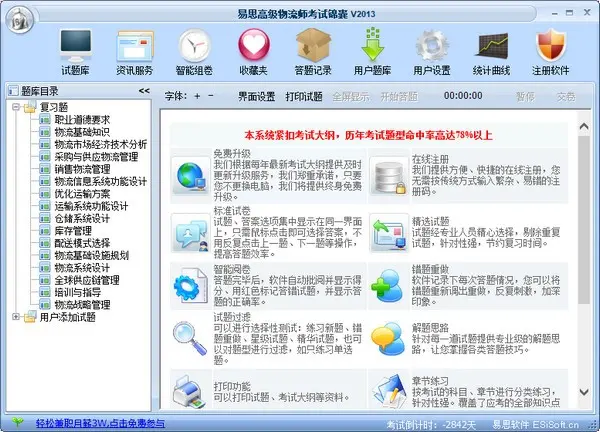The height and width of the screenshot is (432, 600).
Task: Select 物流基础知识 in the tree
Action: (x=82, y=132)
